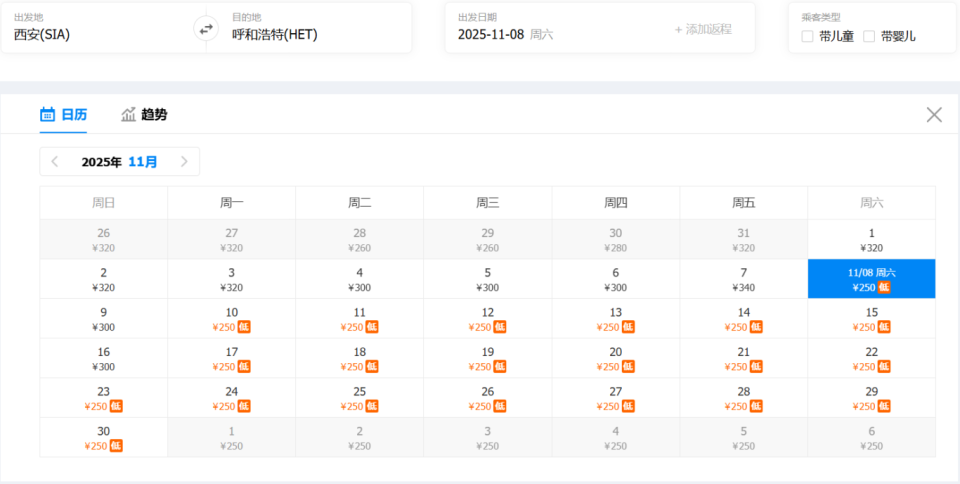
Task: Pick November 7 priced at ¥340
Action: coord(744,279)
